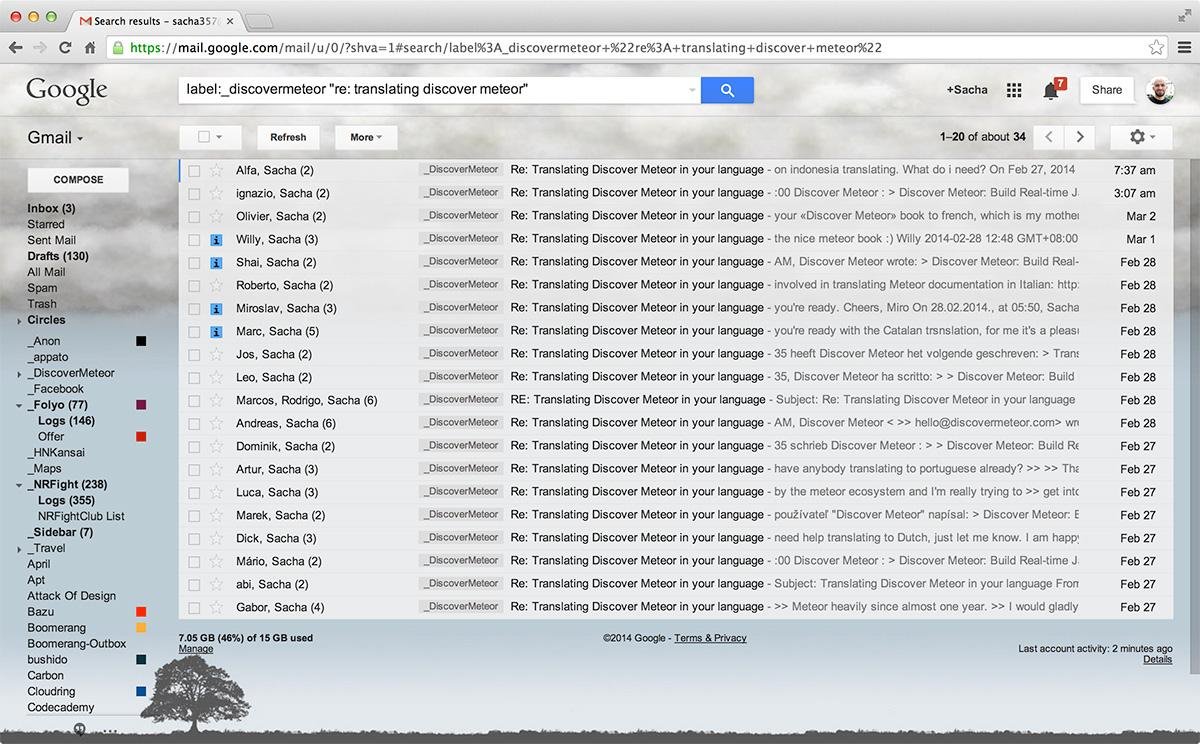1200x744 pixels.
Task: Change _Folyo label color swatch
Action: (141, 405)
